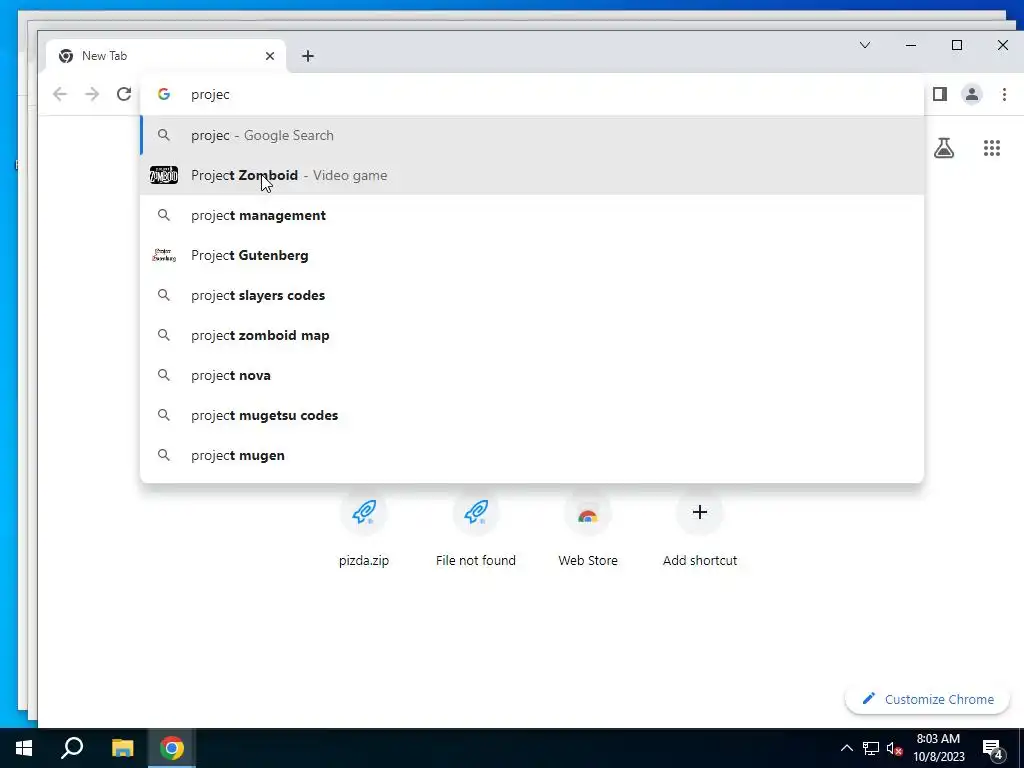Select 'project mugen' suggestion

(x=532, y=455)
